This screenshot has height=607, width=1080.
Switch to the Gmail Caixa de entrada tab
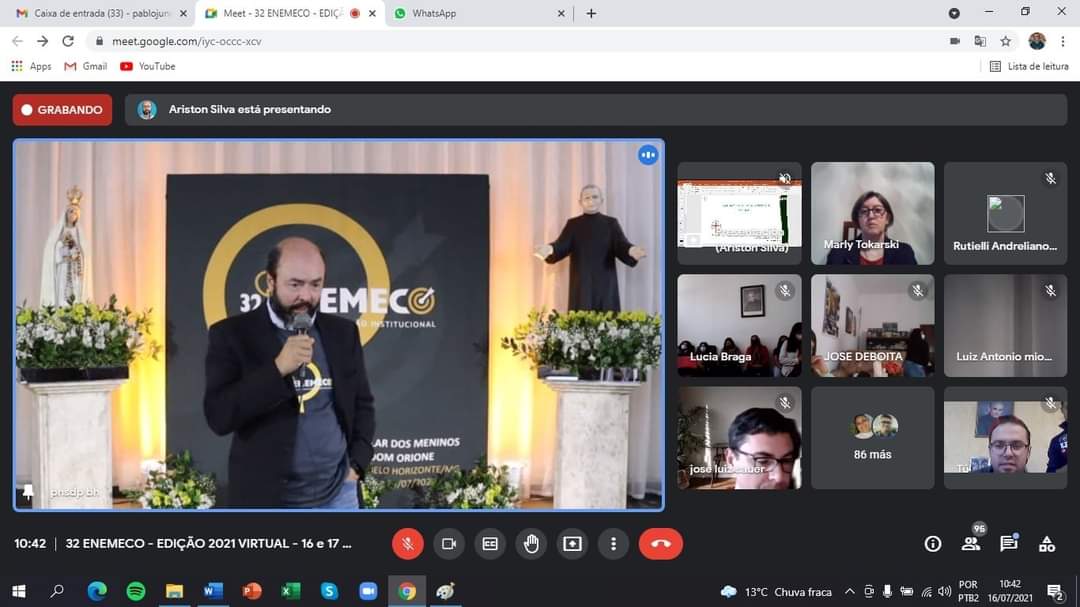(x=95, y=13)
